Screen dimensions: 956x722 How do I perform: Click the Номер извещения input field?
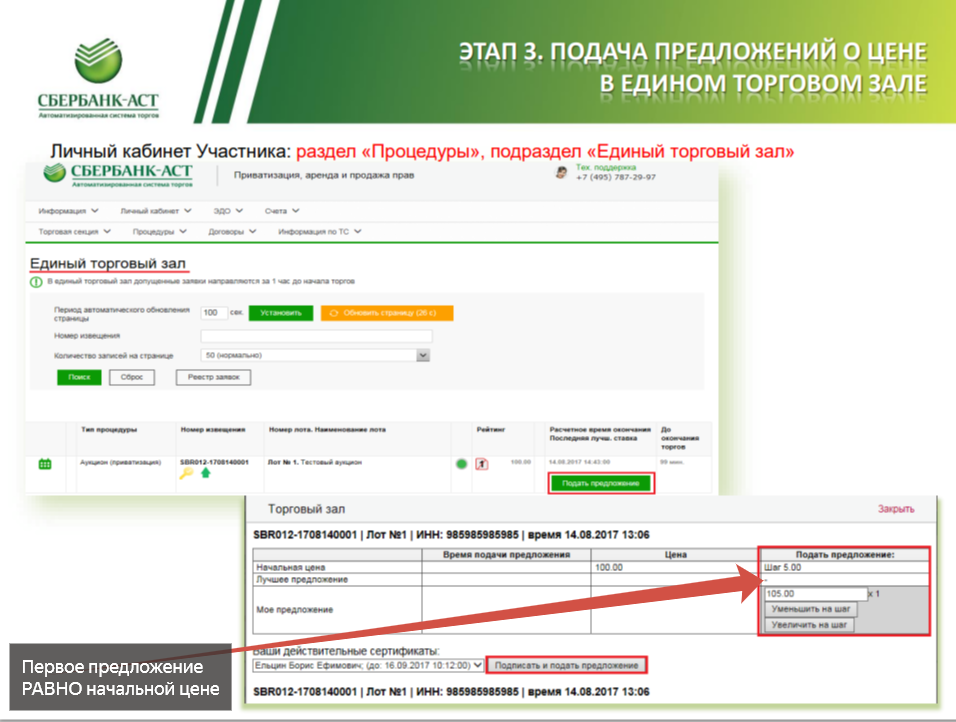point(316,336)
